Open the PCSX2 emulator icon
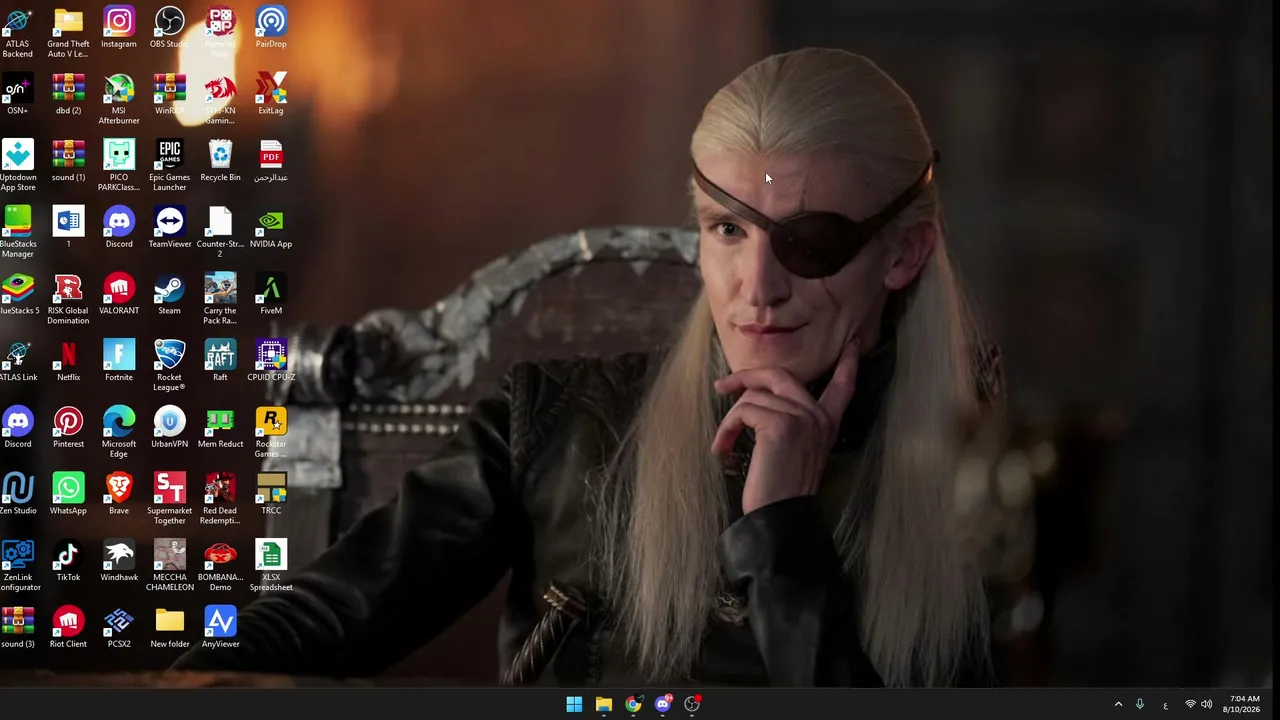This screenshot has width=1280, height=720. [119, 628]
